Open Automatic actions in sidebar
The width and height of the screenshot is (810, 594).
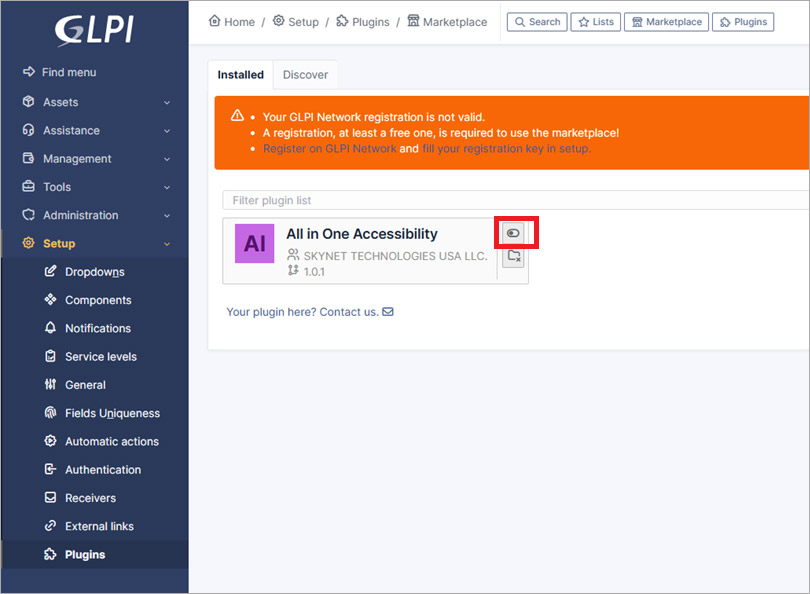[x=111, y=441]
